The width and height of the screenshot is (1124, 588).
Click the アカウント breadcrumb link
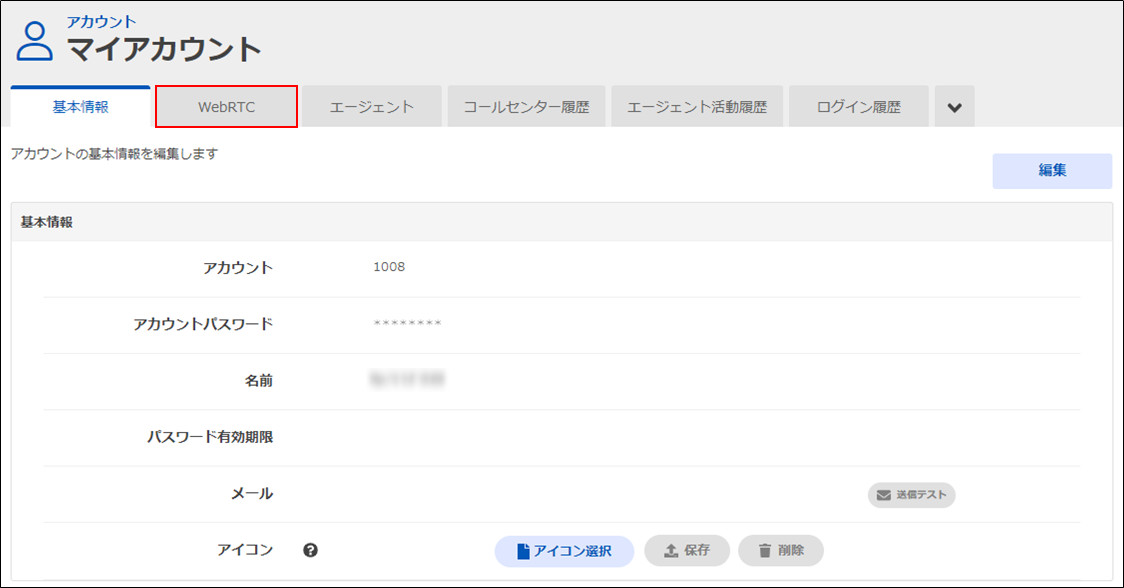(101, 21)
